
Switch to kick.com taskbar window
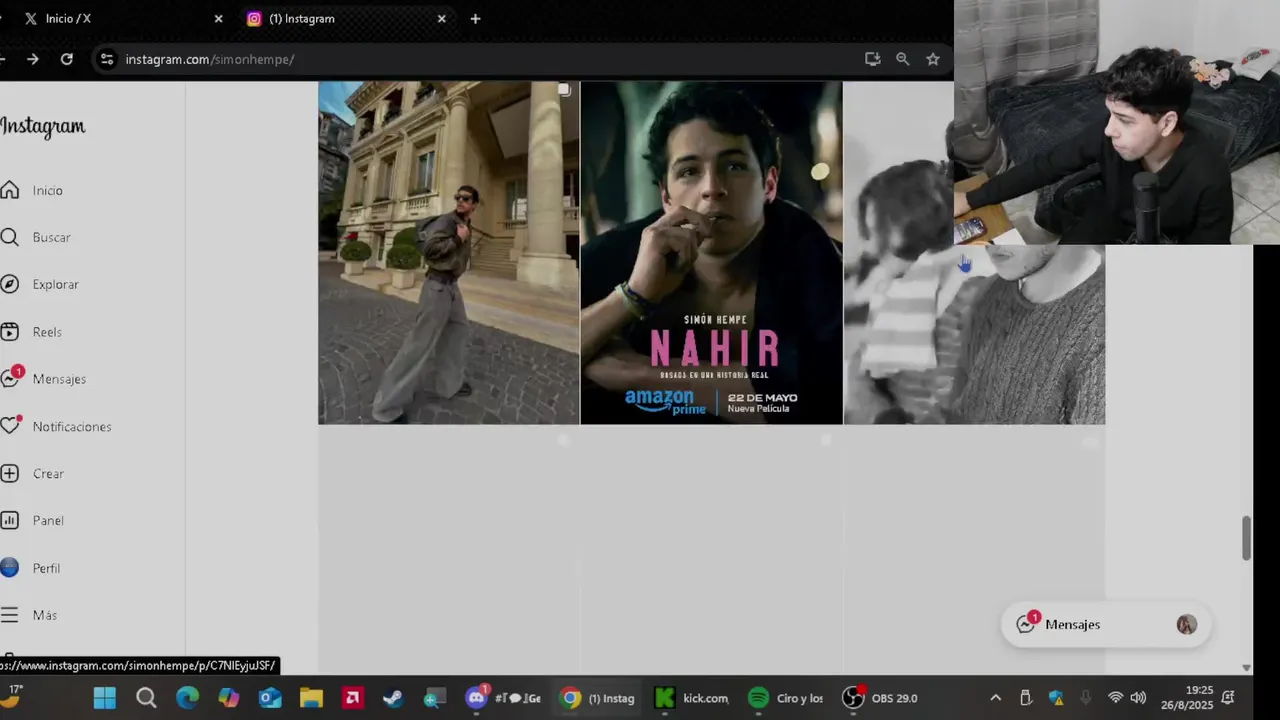(x=691, y=698)
